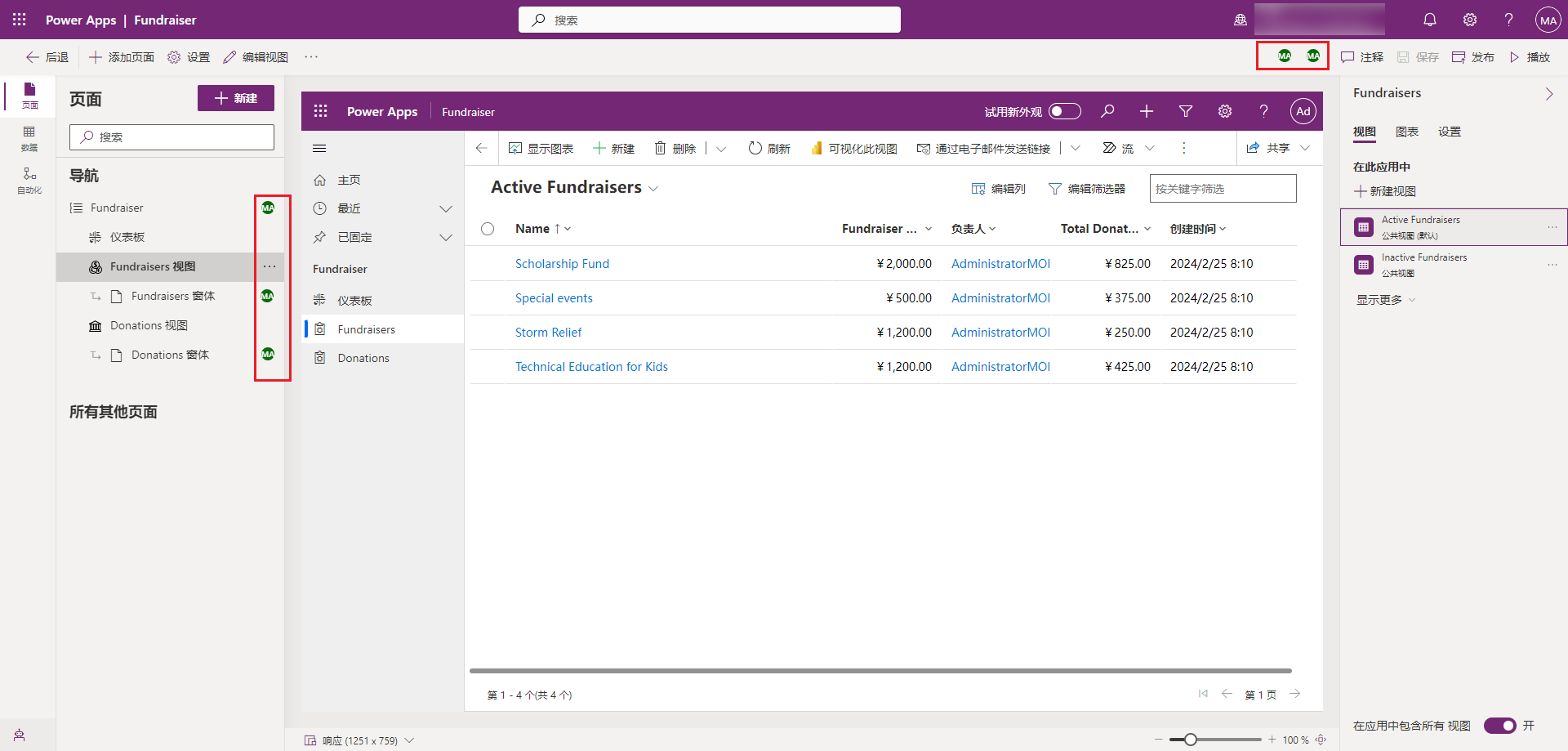Open the Active Fundraisers view dropdown

click(653, 189)
